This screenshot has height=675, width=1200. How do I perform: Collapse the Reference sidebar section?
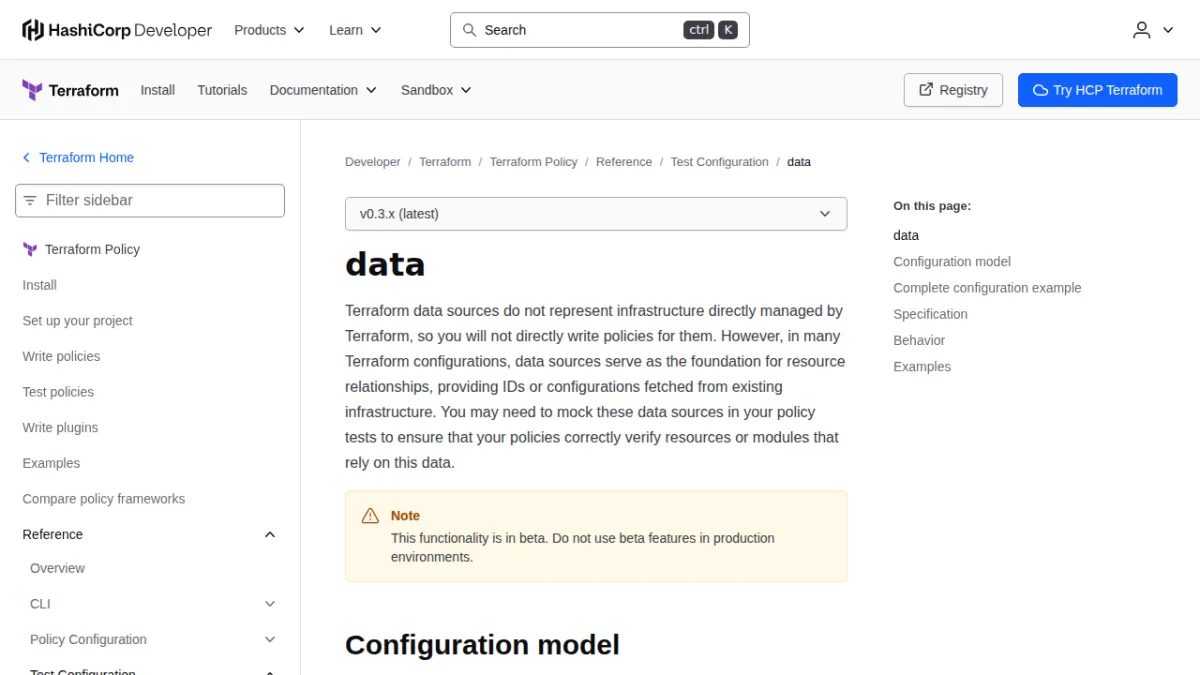(269, 534)
